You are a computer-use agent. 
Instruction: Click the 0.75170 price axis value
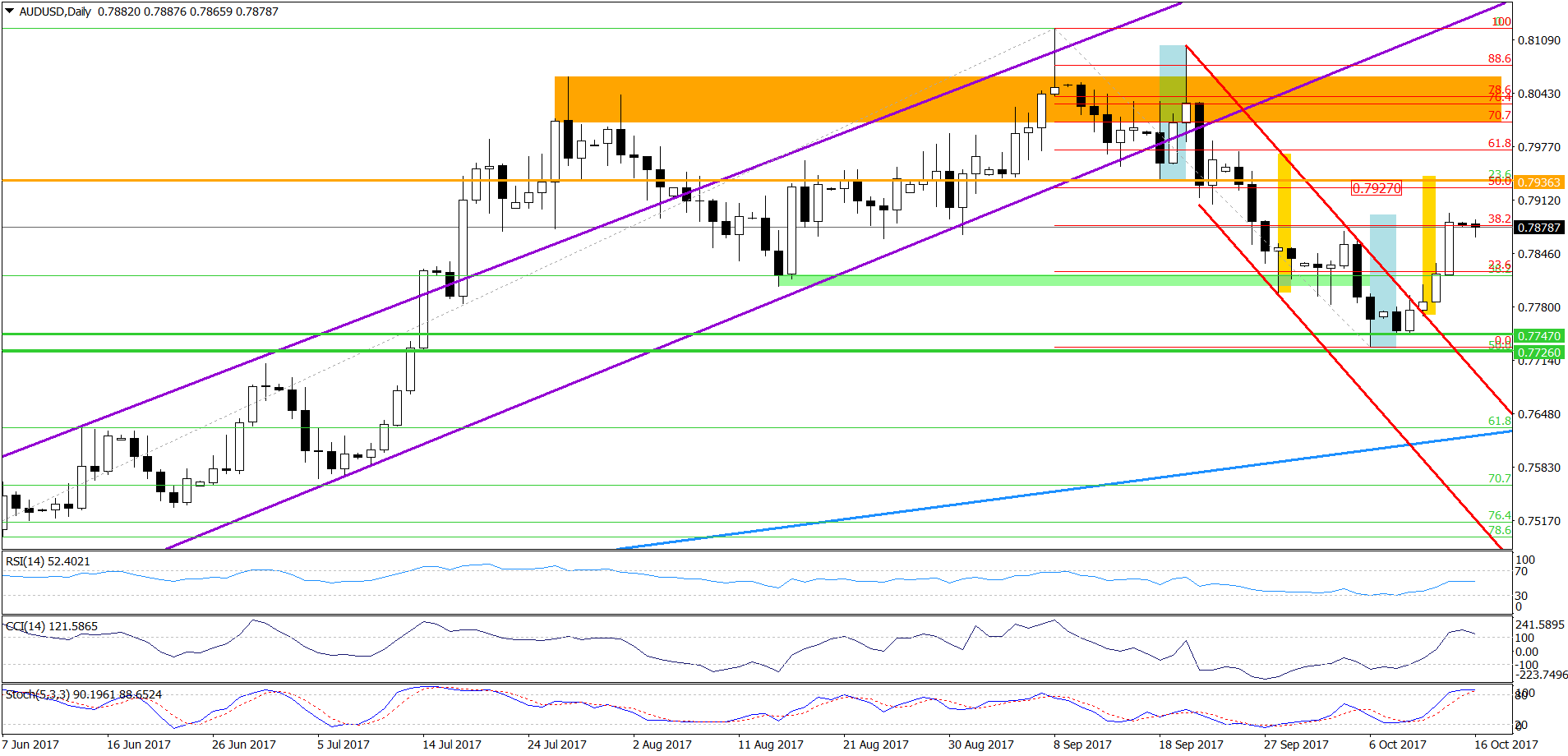(1538, 521)
